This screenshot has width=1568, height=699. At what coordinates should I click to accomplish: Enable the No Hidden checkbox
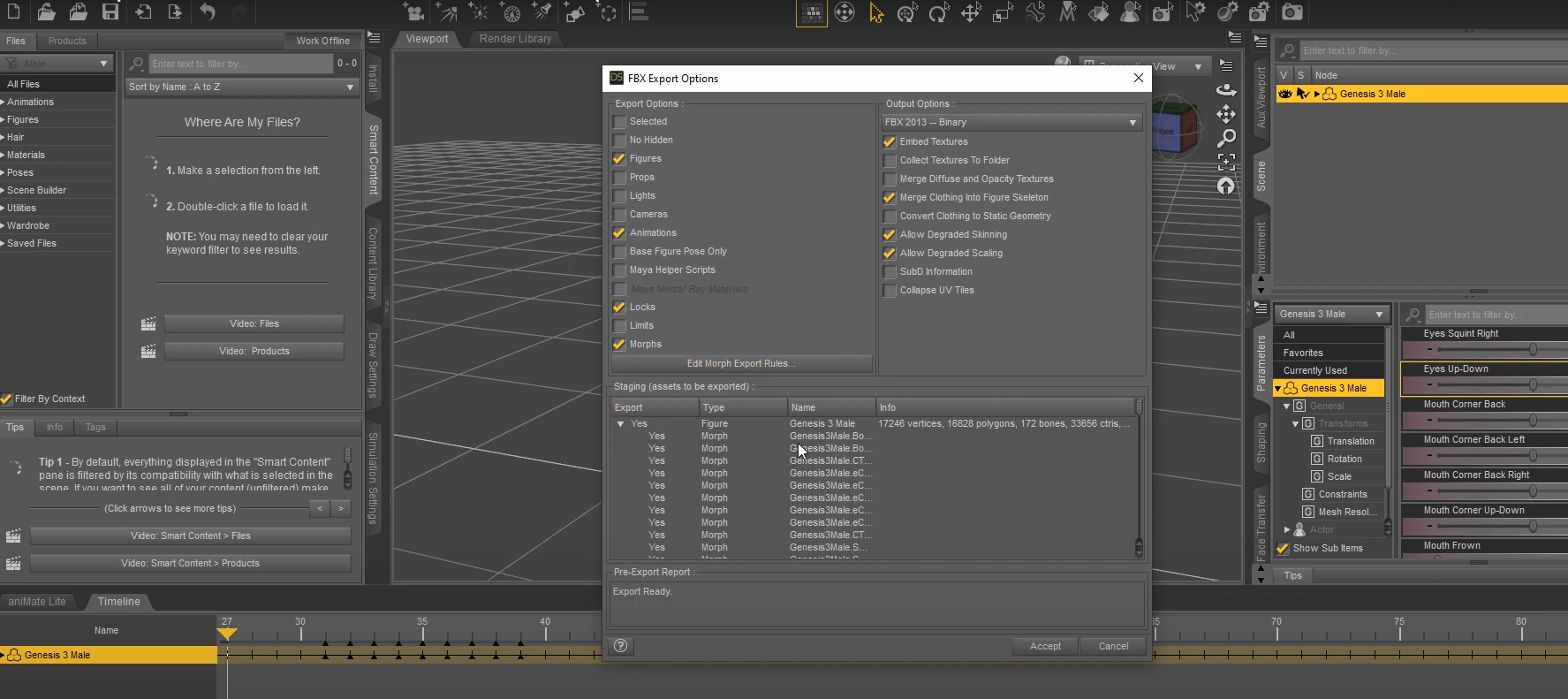pos(619,141)
